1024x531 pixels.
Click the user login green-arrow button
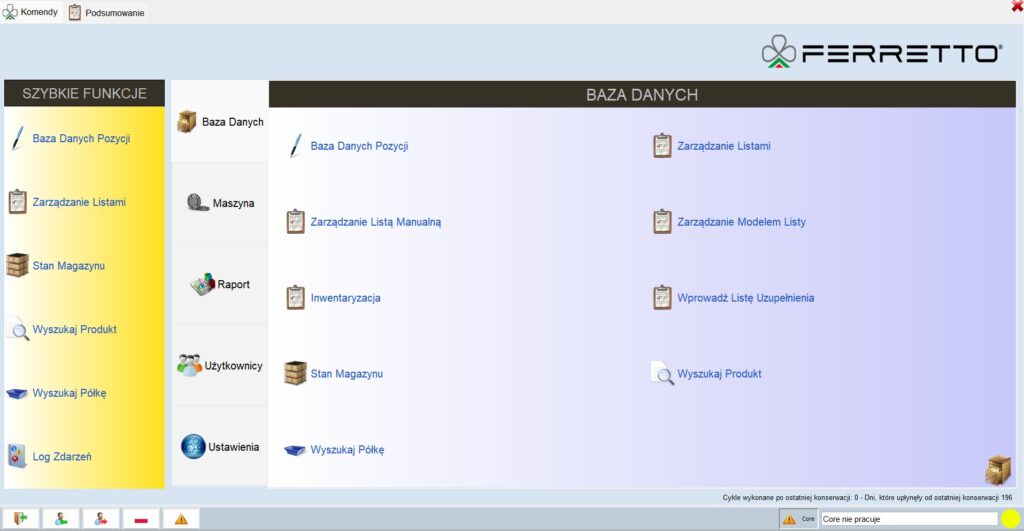pos(61,519)
